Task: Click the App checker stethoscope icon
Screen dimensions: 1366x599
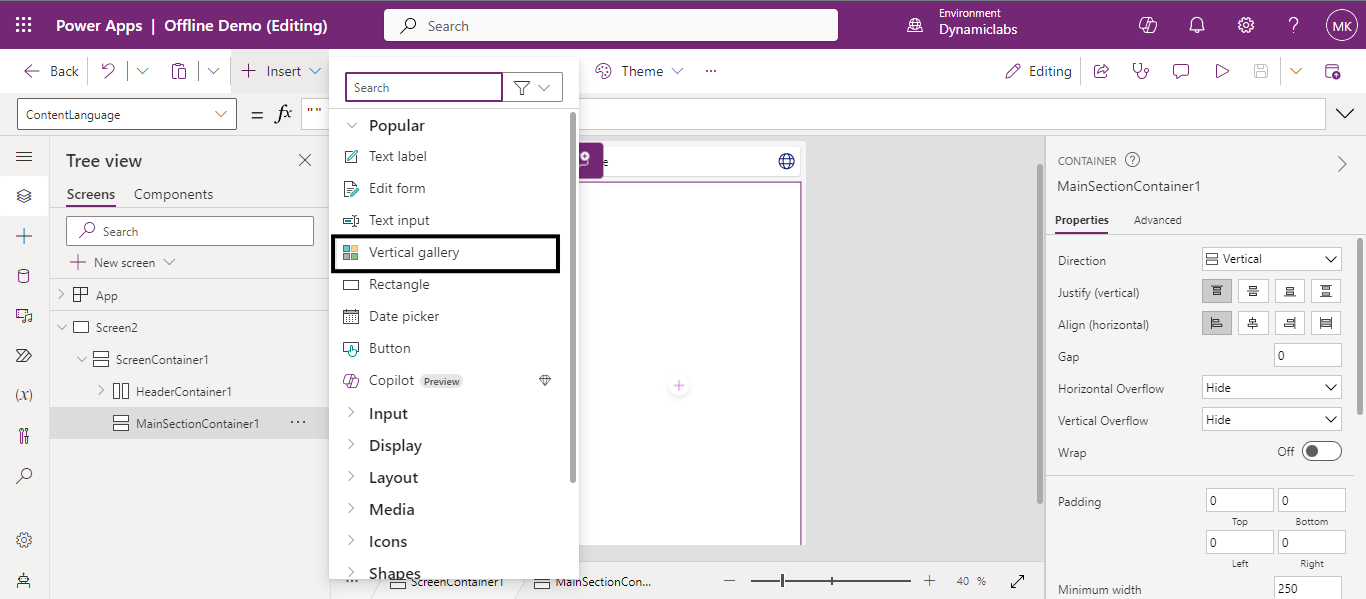Action: [x=1141, y=71]
